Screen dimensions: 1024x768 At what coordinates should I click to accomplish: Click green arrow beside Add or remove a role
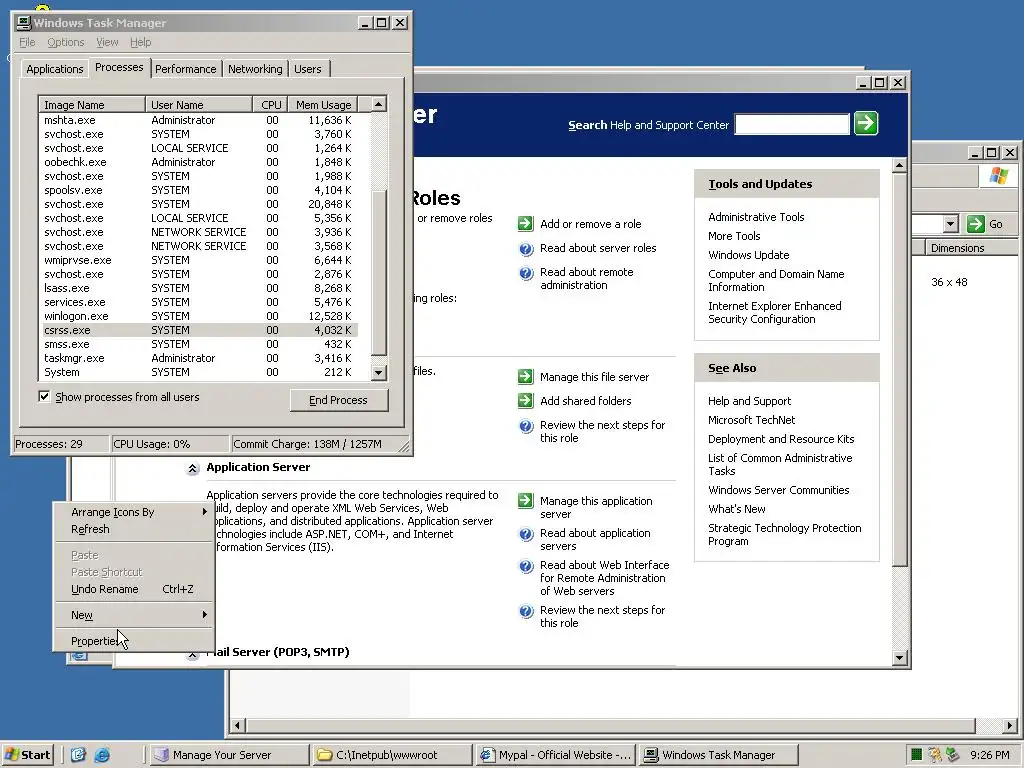click(x=526, y=223)
